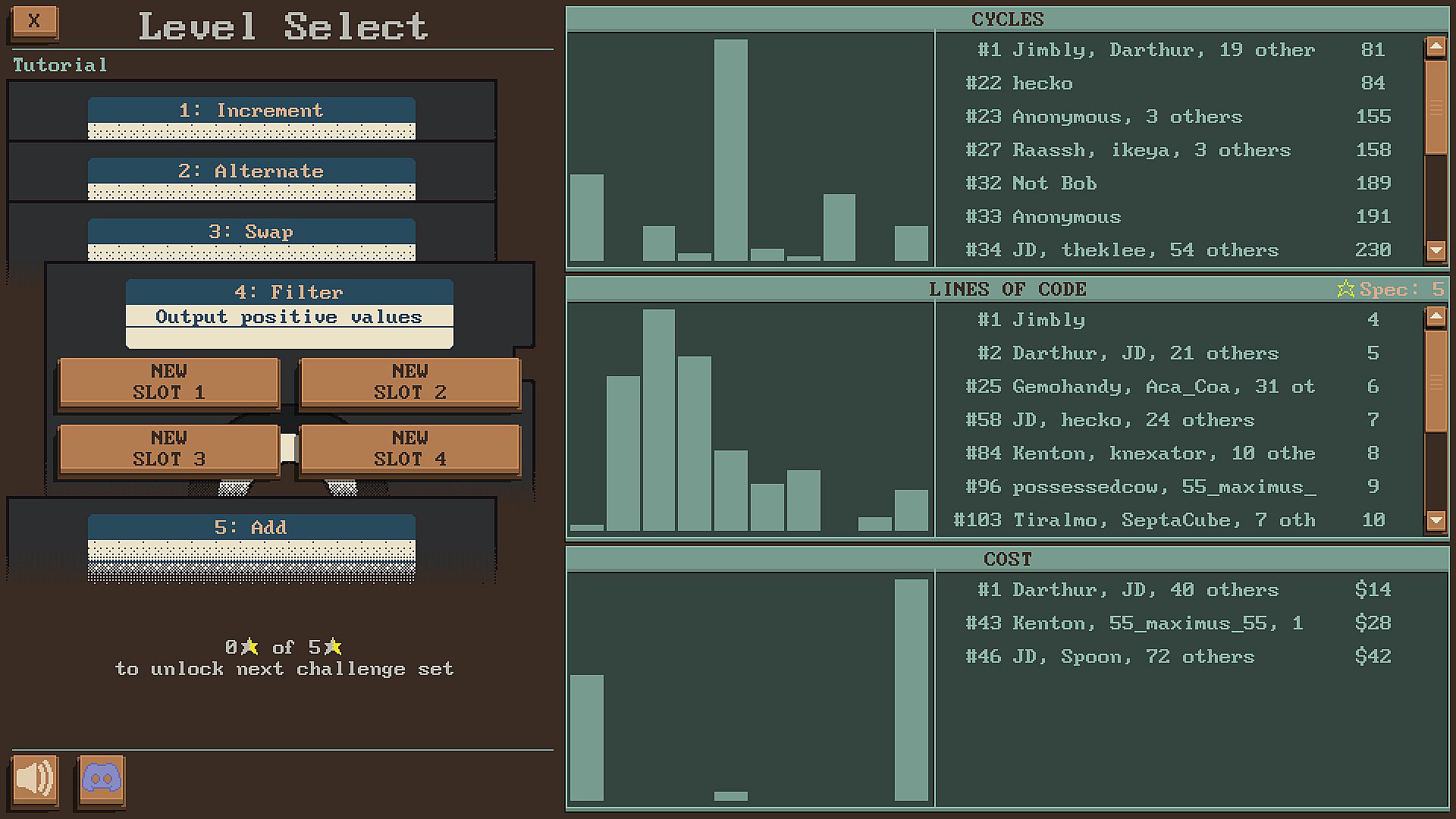Select the 4: Filter level header

[289, 292]
